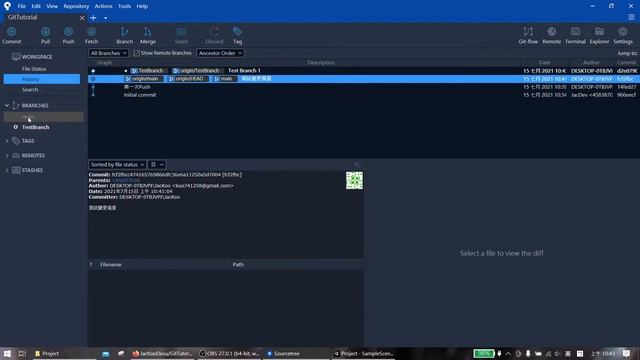Screen dimensions: 640x360
Task: Select File Status in the workspace
Action: [34, 69]
